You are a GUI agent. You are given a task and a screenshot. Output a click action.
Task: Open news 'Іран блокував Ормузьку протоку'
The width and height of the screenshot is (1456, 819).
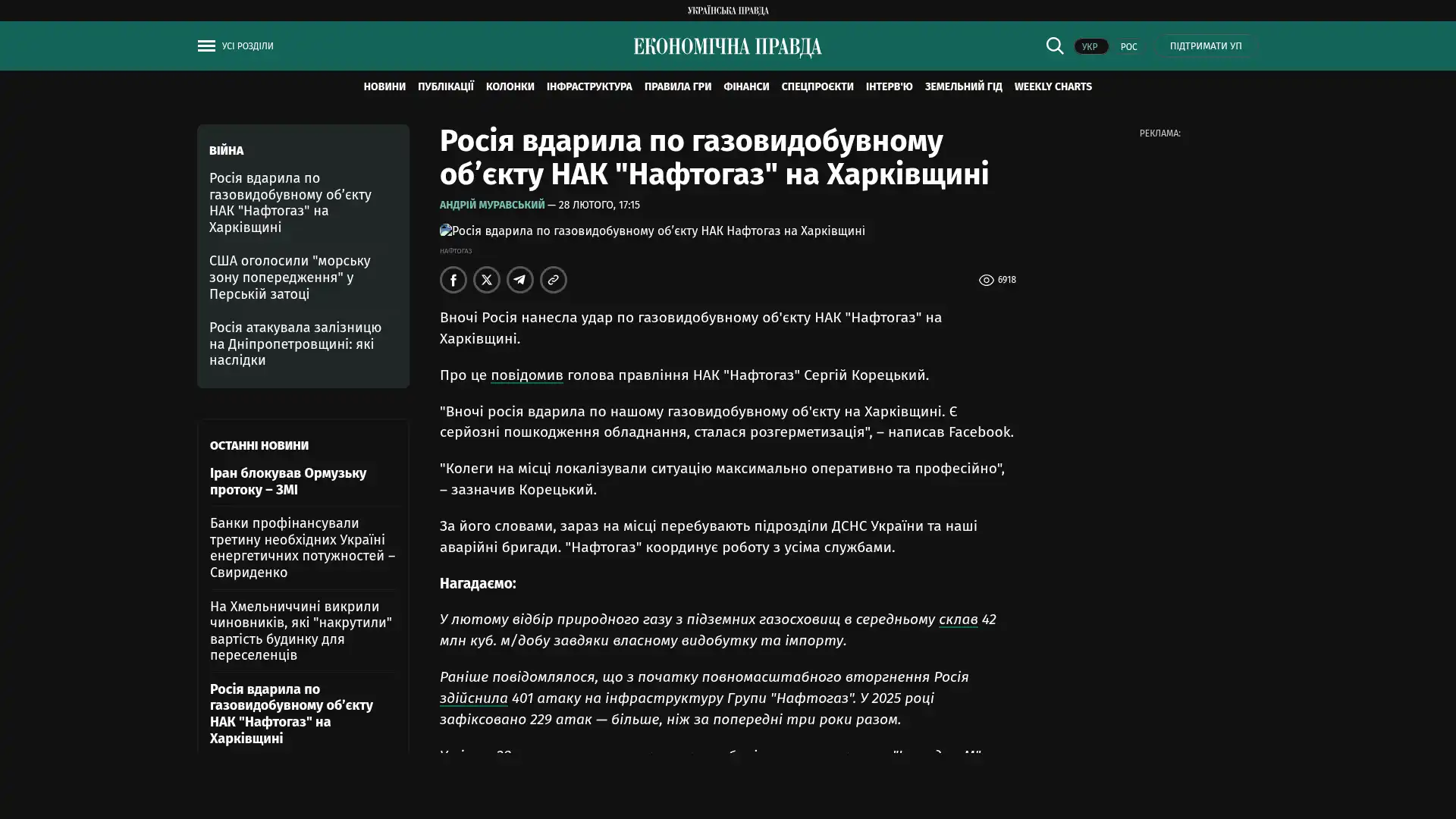click(288, 481)
